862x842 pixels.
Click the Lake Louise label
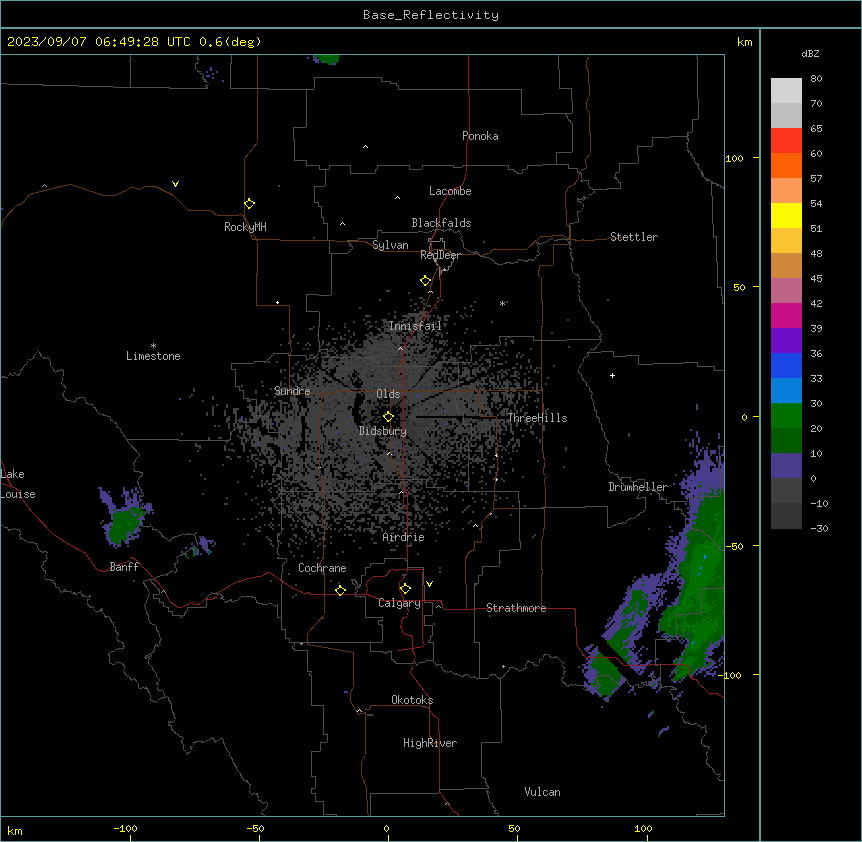(17, 484)
